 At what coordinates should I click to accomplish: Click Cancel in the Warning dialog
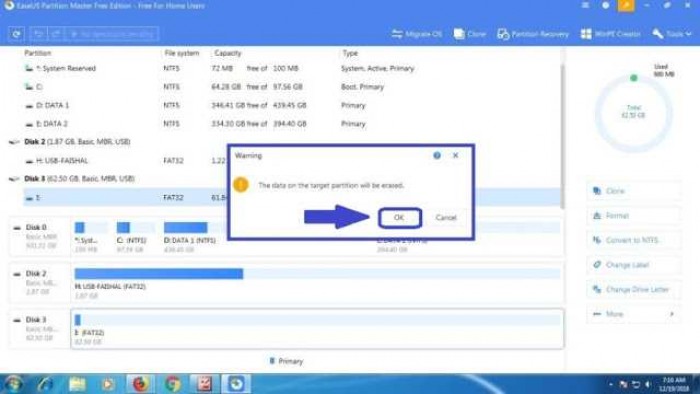(446, 218)
